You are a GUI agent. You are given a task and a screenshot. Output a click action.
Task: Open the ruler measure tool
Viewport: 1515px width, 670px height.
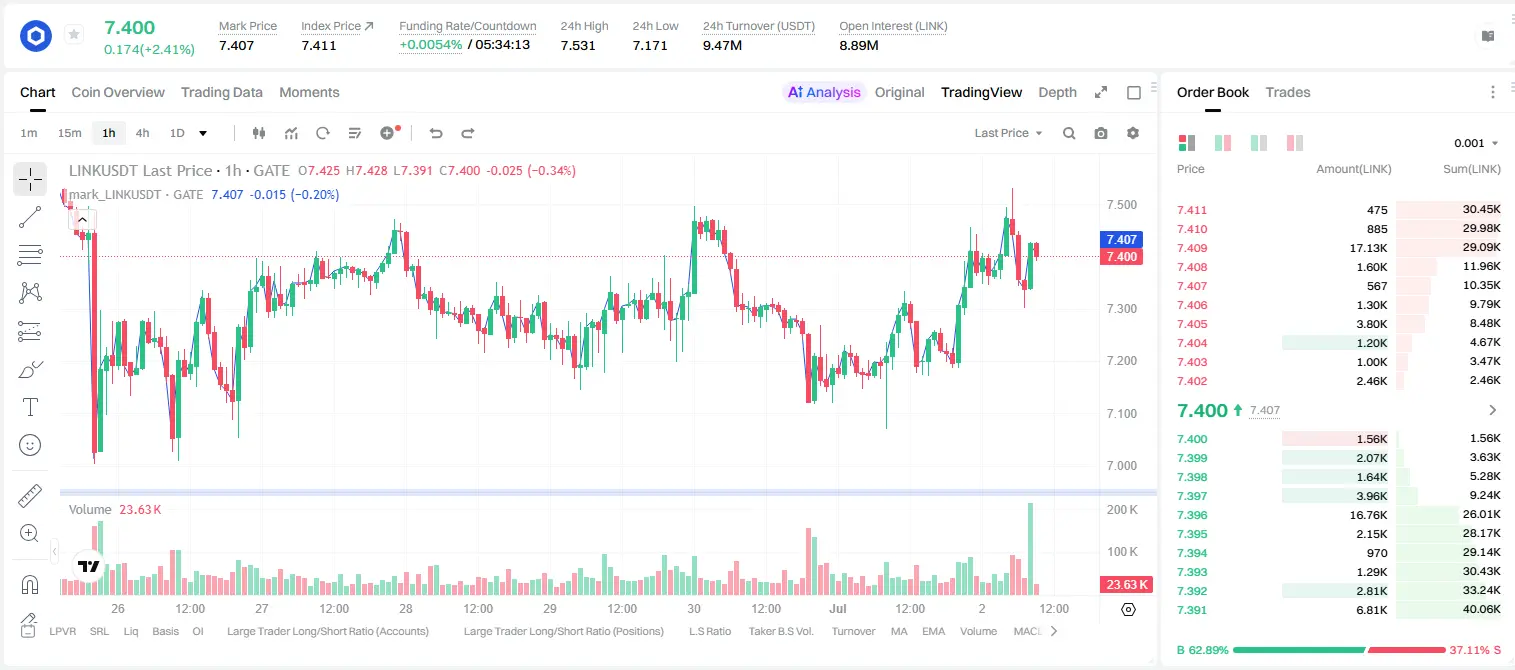tap(30, 496)
